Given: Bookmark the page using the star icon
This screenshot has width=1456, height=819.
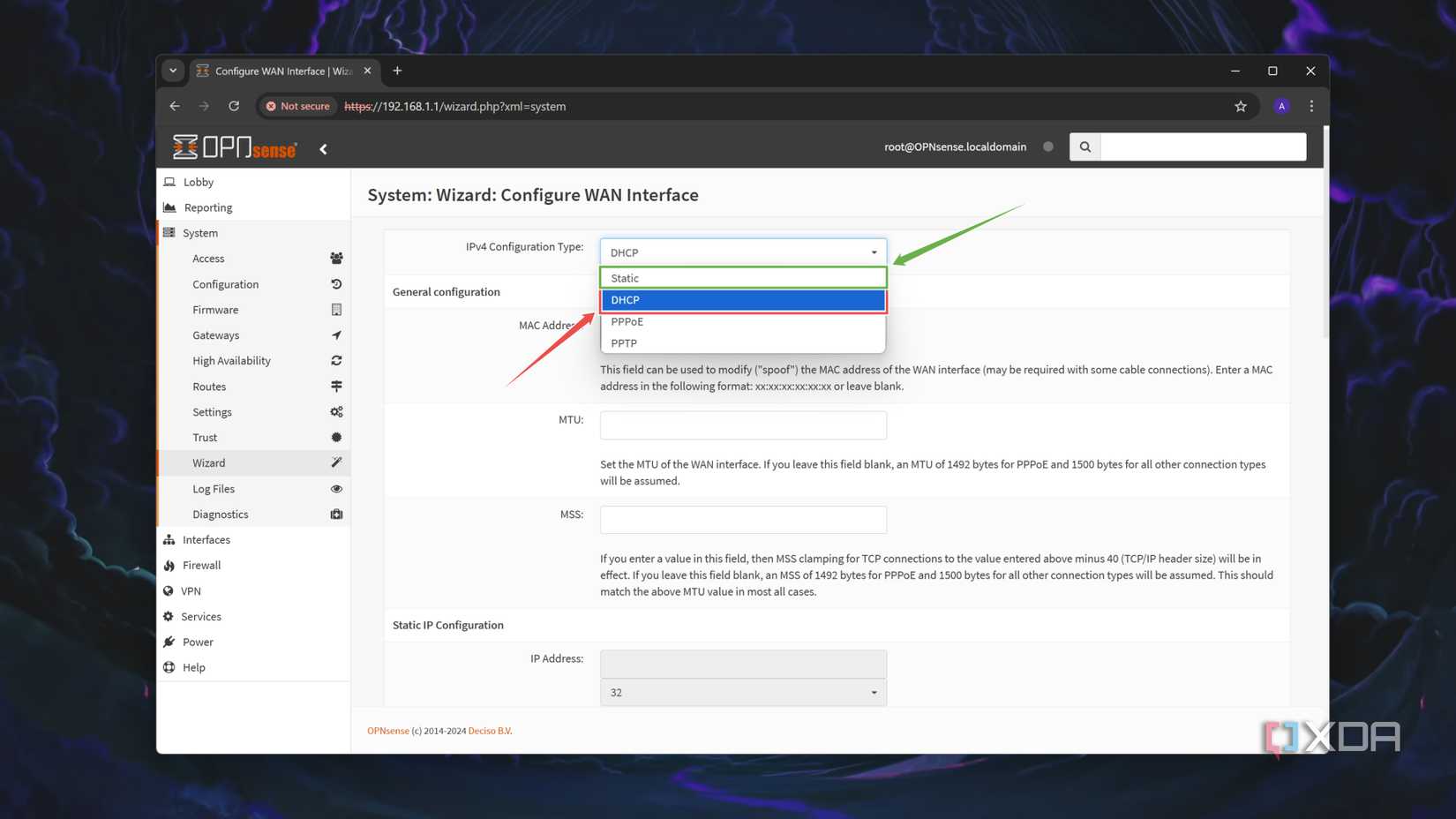Looking at the screenshot, I should pos(1241,105).
